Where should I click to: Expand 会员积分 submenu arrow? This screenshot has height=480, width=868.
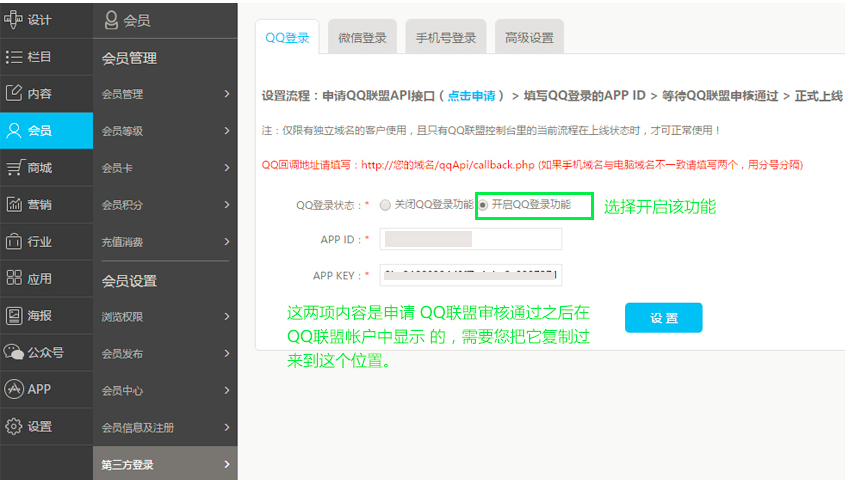(x=226, y=204)
